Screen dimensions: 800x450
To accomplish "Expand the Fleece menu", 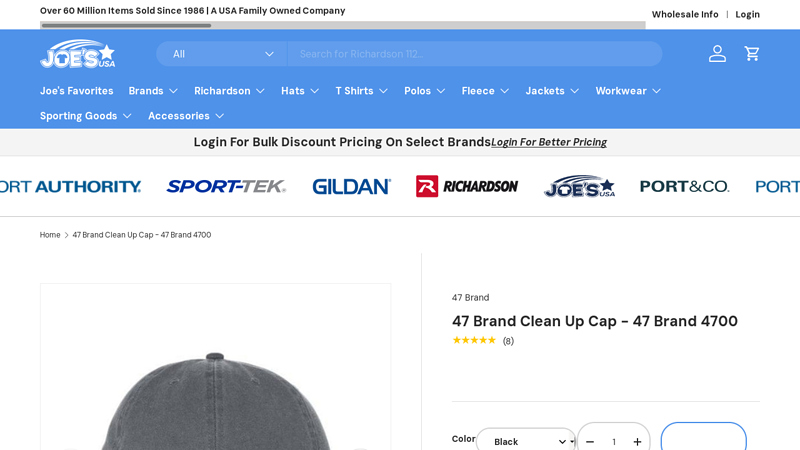I will 485,91.
